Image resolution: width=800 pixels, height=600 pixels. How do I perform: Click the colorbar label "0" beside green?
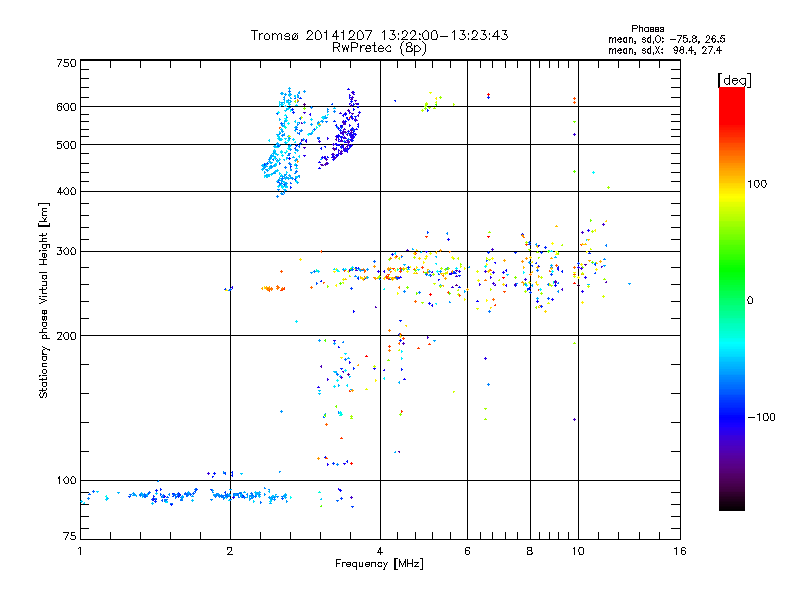[750, 301]
